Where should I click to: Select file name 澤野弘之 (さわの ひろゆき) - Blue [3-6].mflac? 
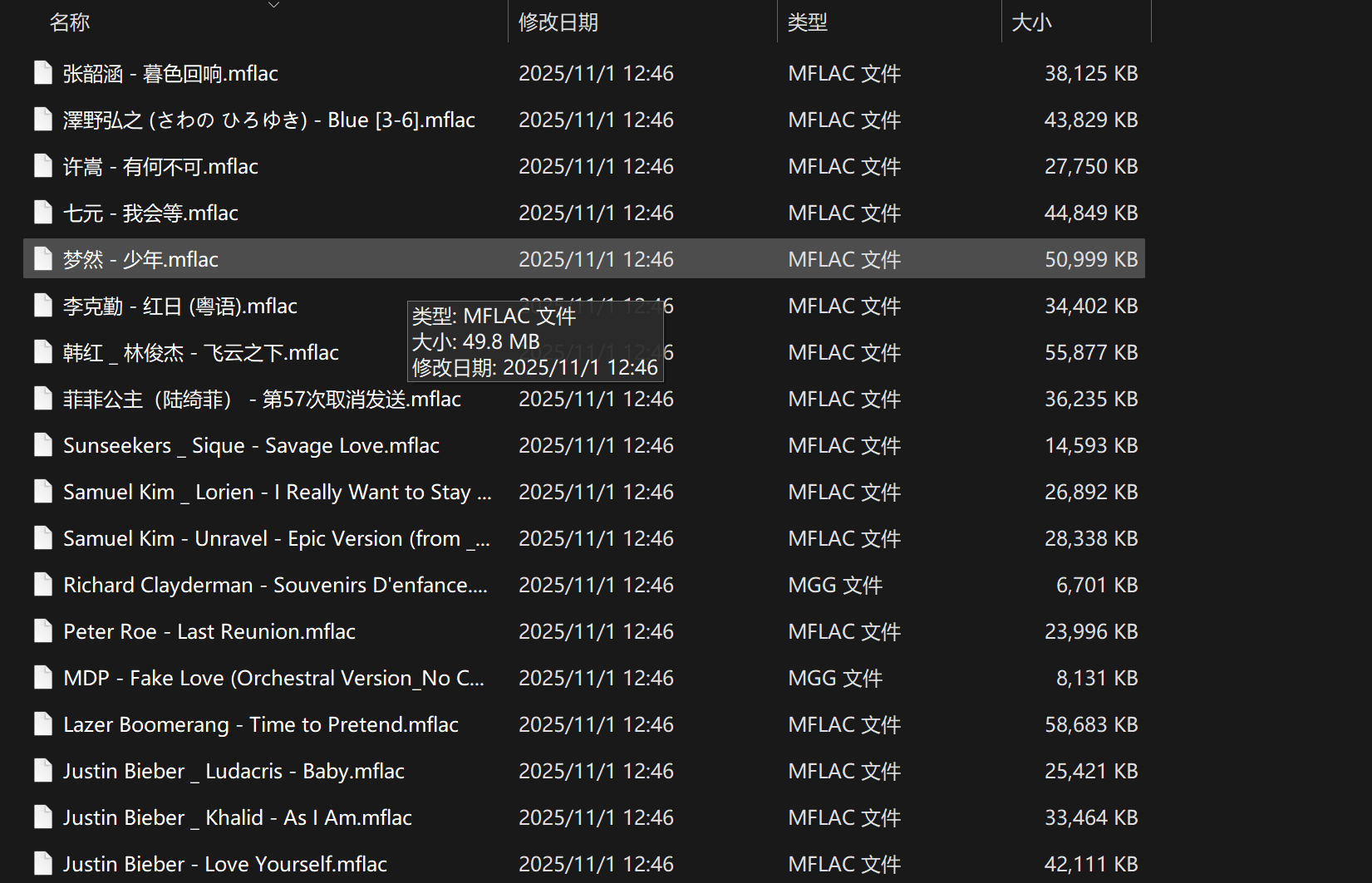click(x=269, y=120)
